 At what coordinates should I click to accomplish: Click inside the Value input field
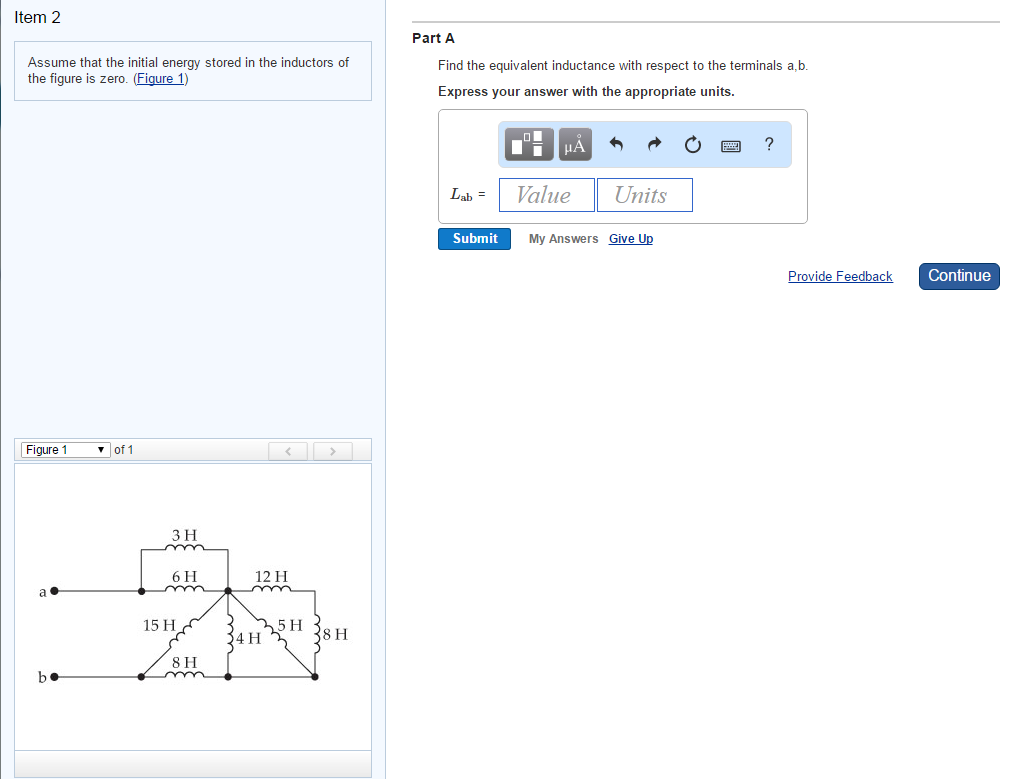[x=546, y=194]
